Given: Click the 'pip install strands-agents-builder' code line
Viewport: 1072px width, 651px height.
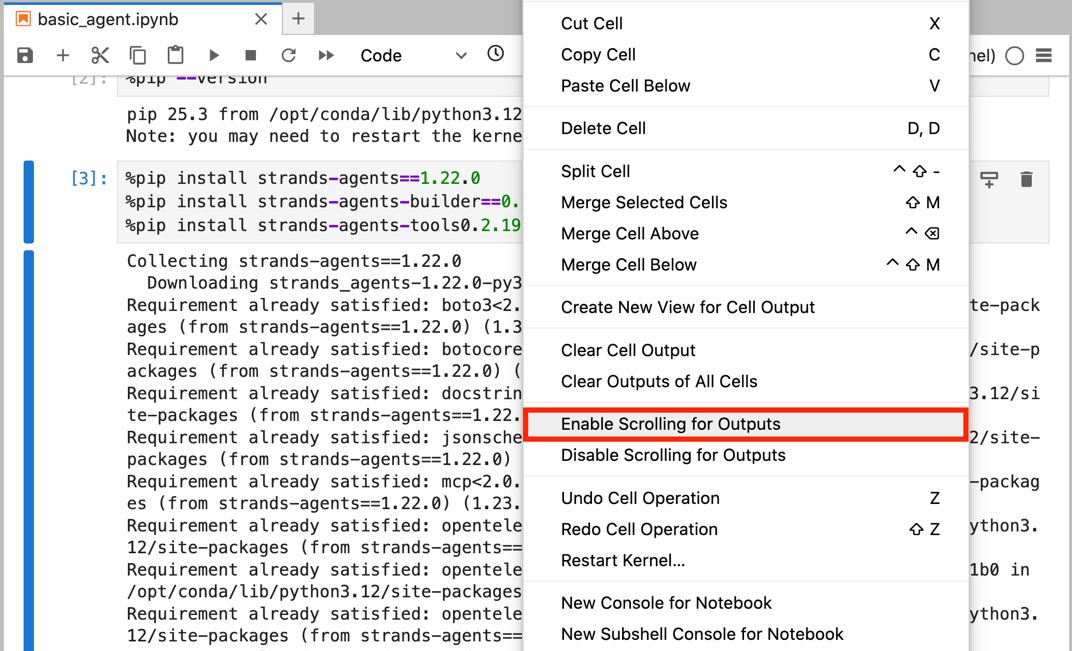Looking at the screenshot, I should [x=323, y=201].
